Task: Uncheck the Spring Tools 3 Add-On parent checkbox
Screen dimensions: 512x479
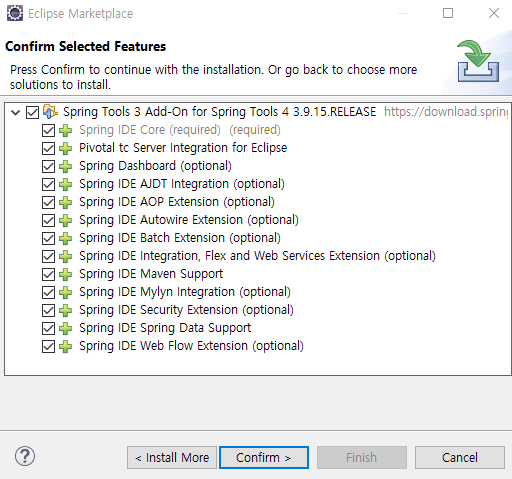Action: (32, 112)
